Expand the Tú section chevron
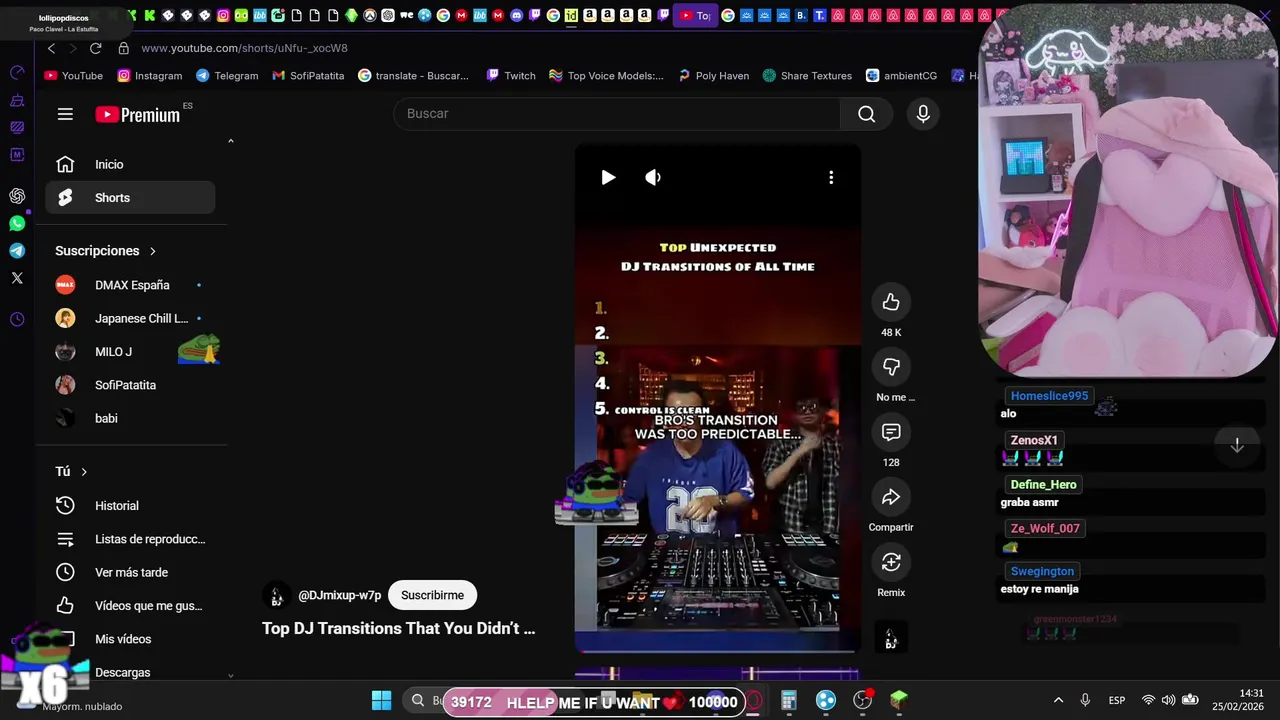This screenshot has height=720, width=1280. coord(84,471)
